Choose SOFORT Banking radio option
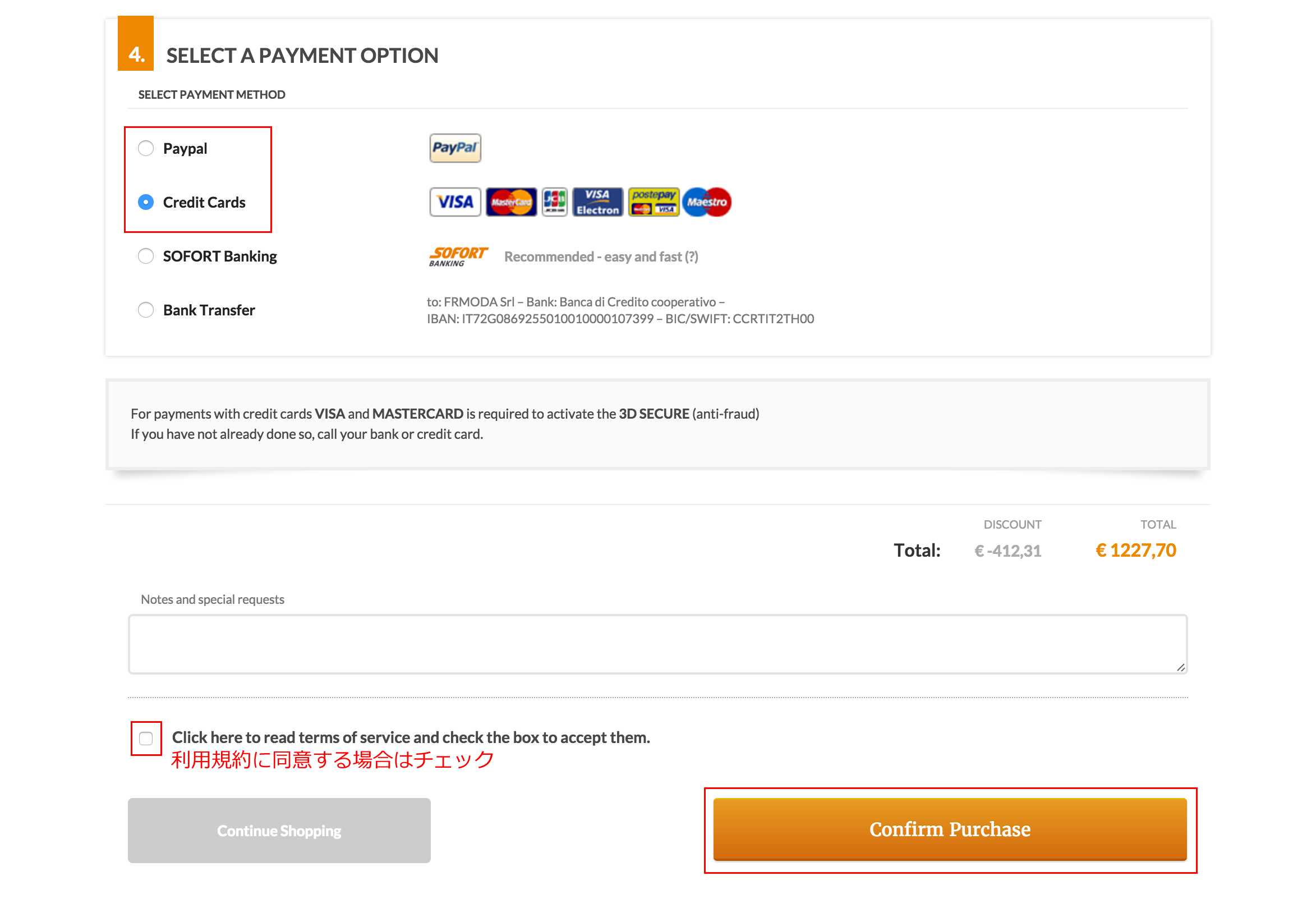The width and height of the screenshot is (1316, 917). pyautogui.click(x=146, y=256)
